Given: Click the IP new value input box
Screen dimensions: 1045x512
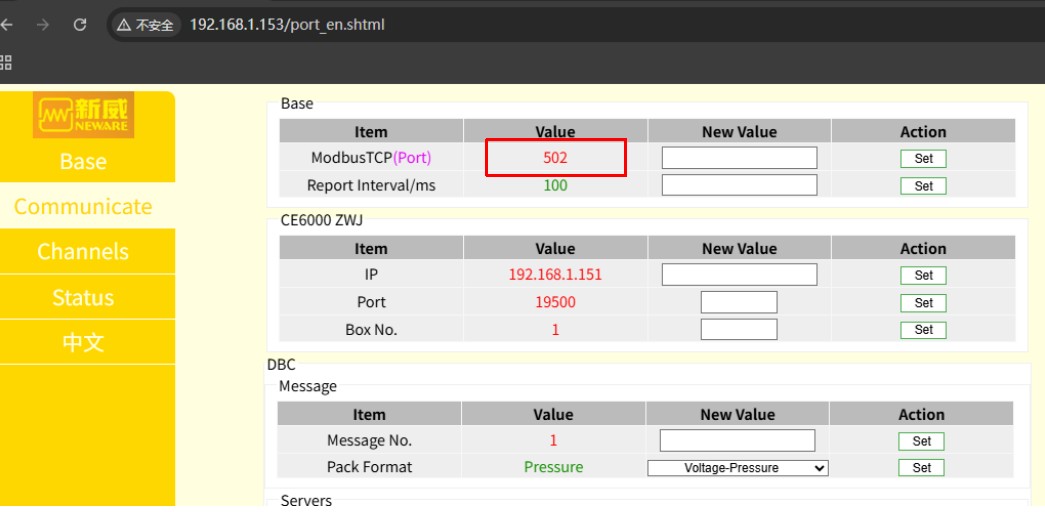Looking at the screenshot, I should point(739,275).
